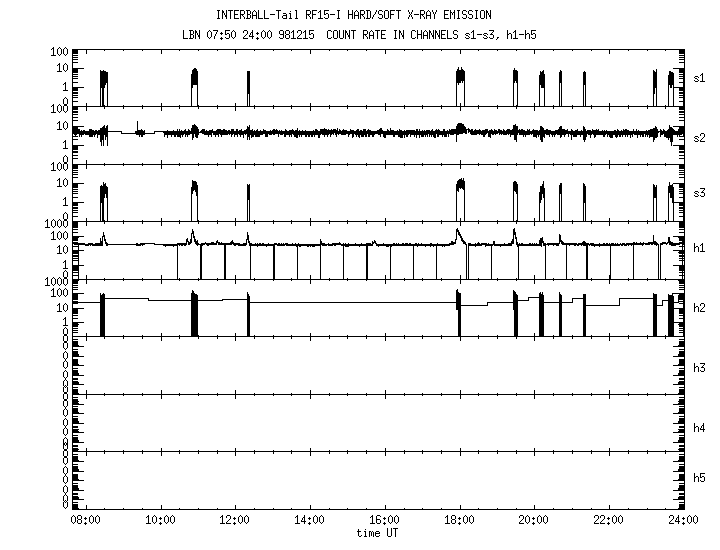The height and width of the screenshot is (550, 720).
Task: Select the 18:00 time axis label
Action: pyautogui.click(x=459, y=521)
